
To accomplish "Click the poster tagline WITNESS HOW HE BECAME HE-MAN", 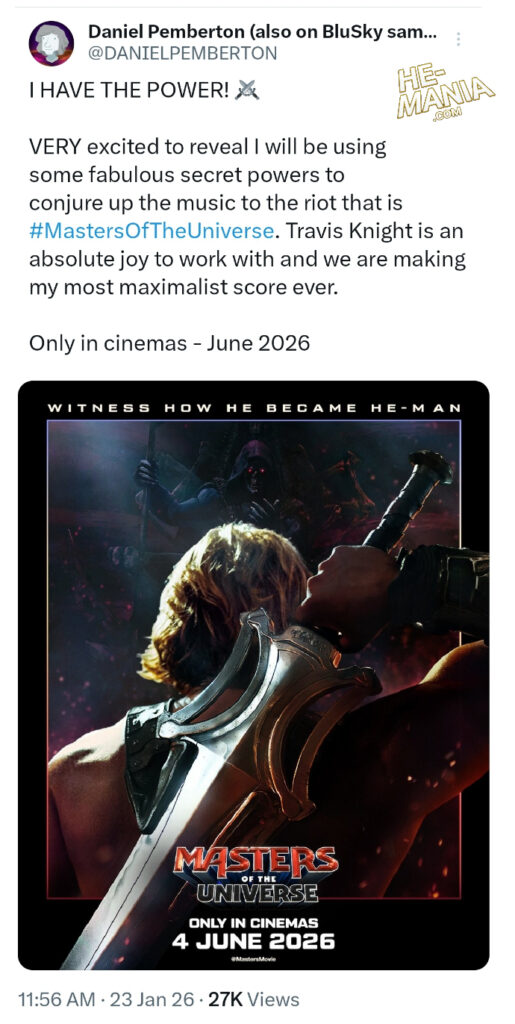I will tap(255, 408).
